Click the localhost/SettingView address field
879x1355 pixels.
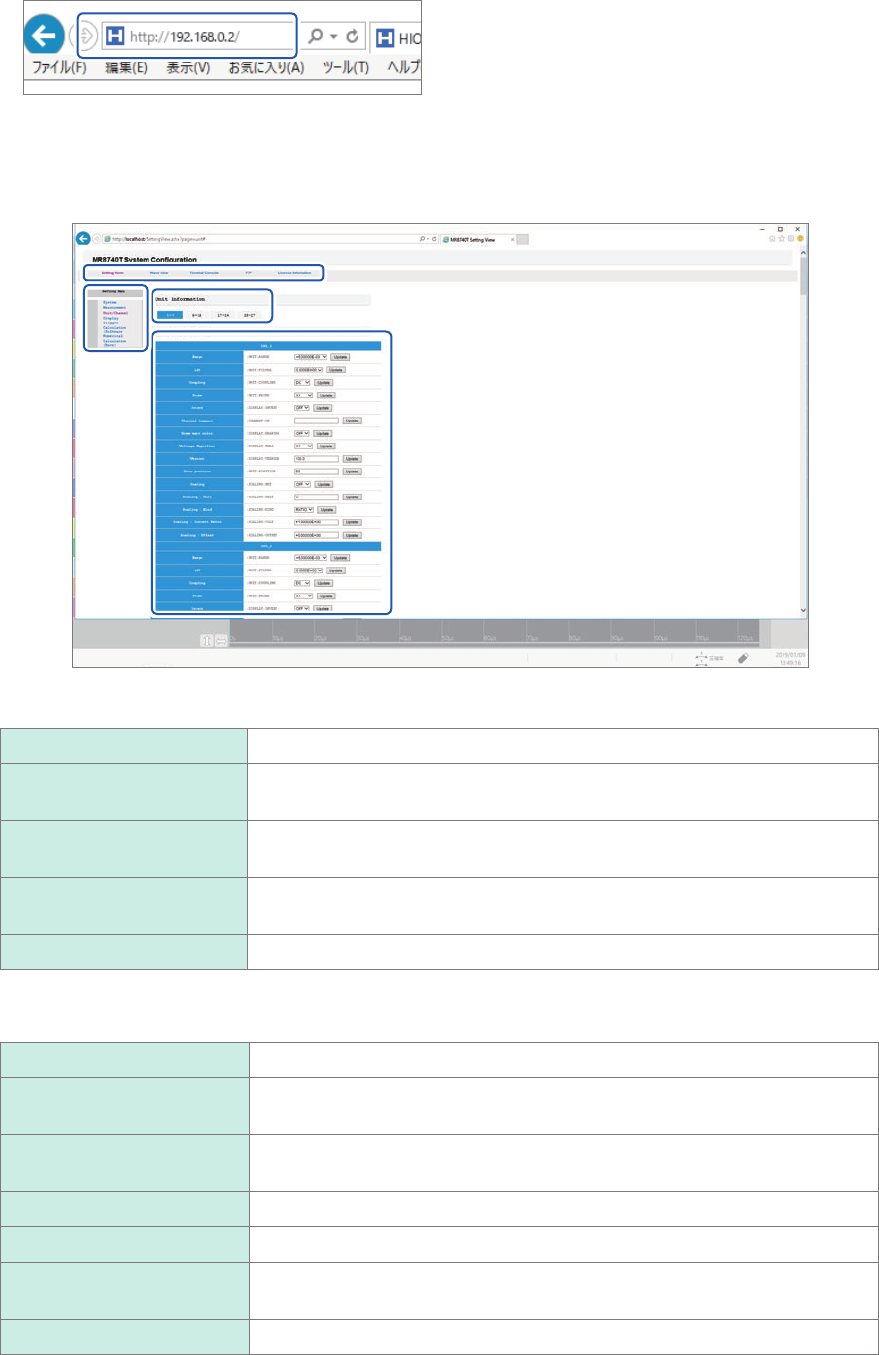(x=260, y=239)
